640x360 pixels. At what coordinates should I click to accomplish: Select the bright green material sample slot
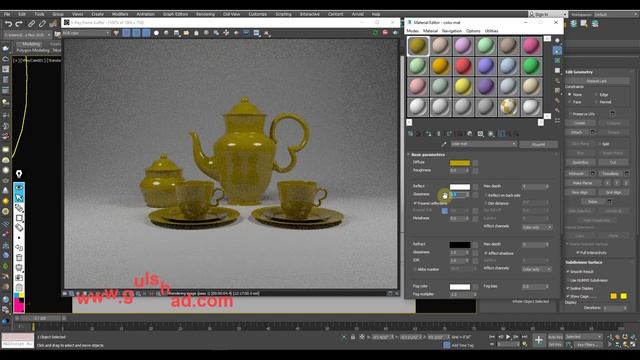(531, 66)
